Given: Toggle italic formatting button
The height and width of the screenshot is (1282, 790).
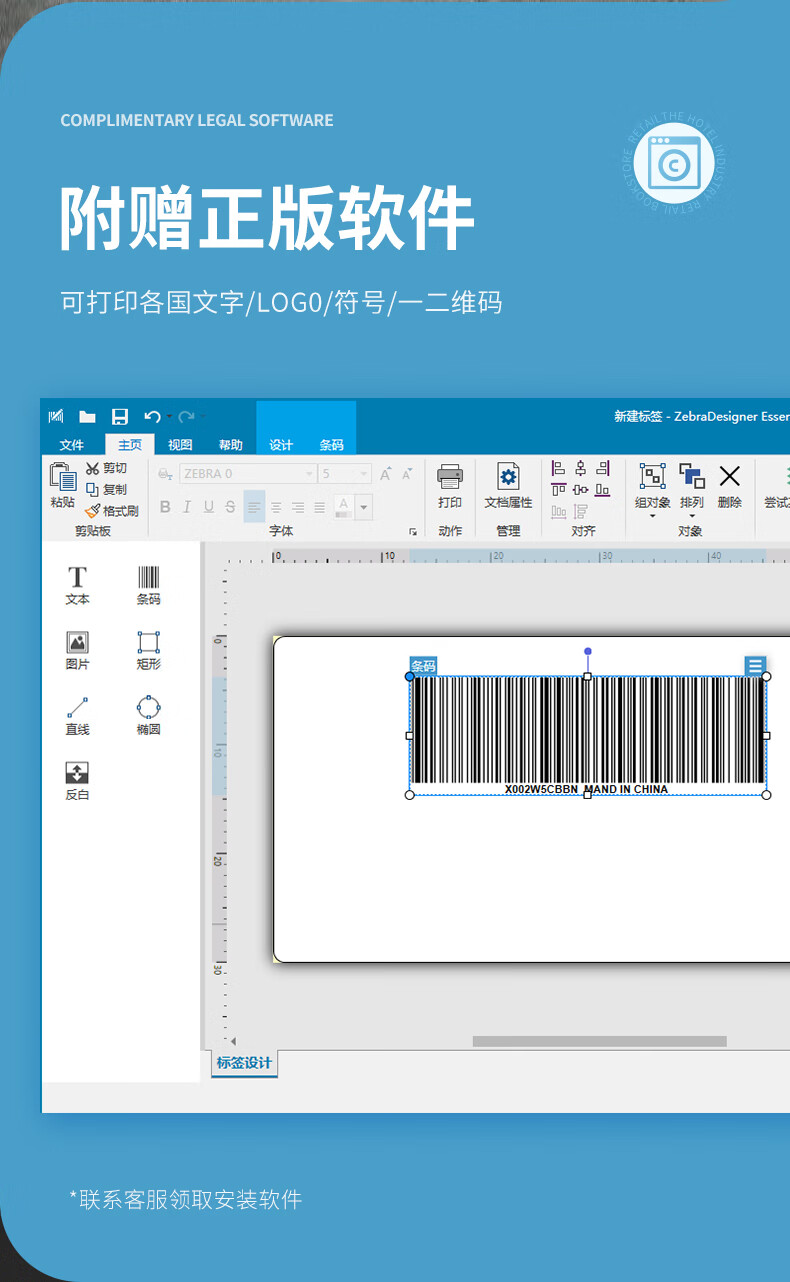Looking at the screenshot, I should [x=186, y=507].
